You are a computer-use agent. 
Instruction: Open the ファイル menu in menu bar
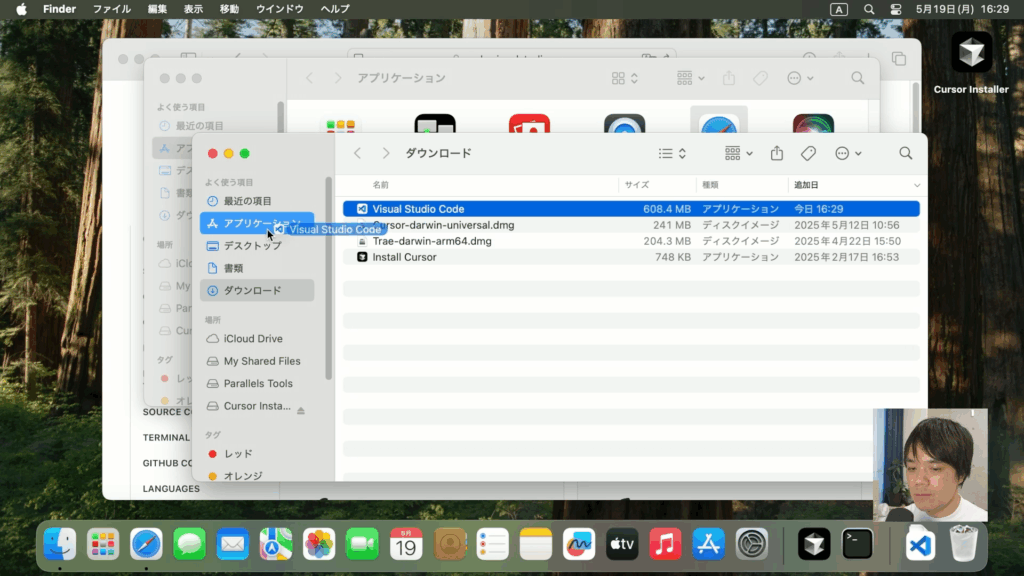111,9
